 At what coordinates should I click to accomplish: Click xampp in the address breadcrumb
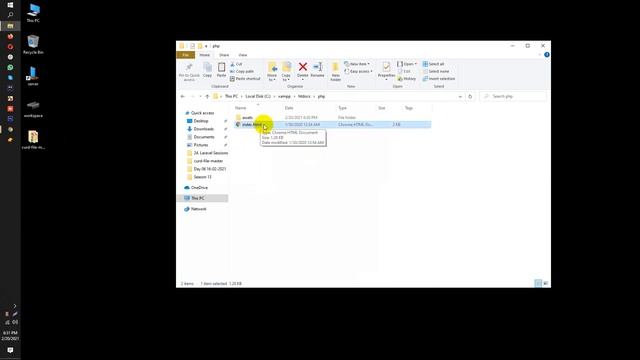click(284, 96)
